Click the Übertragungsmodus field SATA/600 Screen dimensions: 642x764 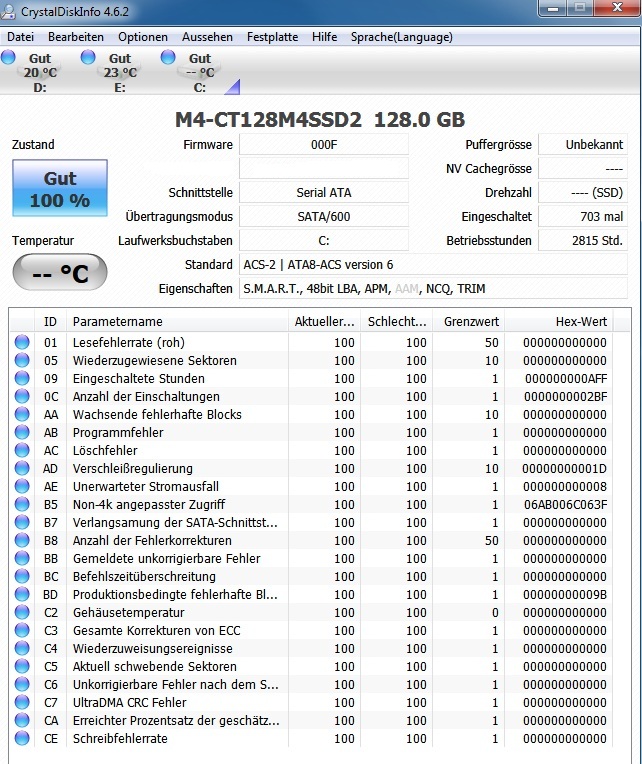click(x=324, y=216)
